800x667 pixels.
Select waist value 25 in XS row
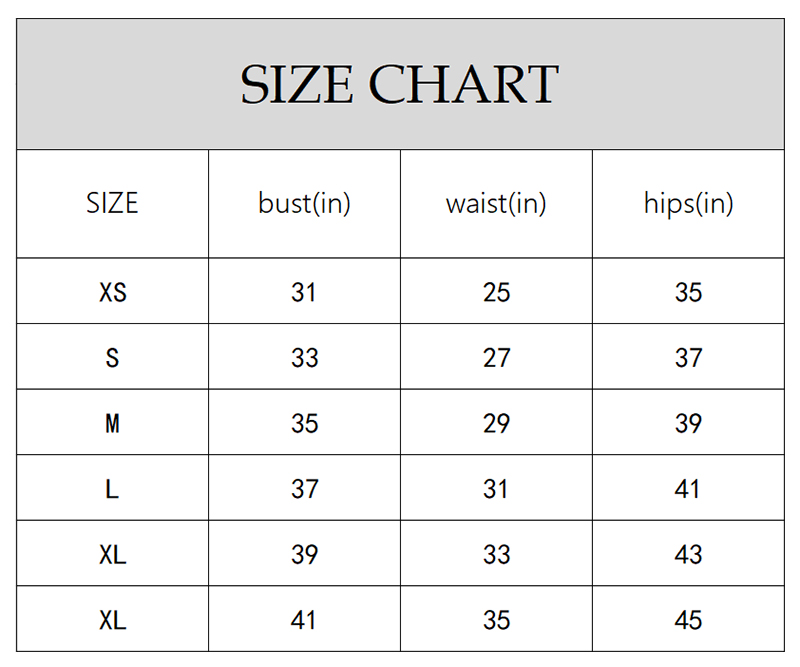(x=496, y=292)
